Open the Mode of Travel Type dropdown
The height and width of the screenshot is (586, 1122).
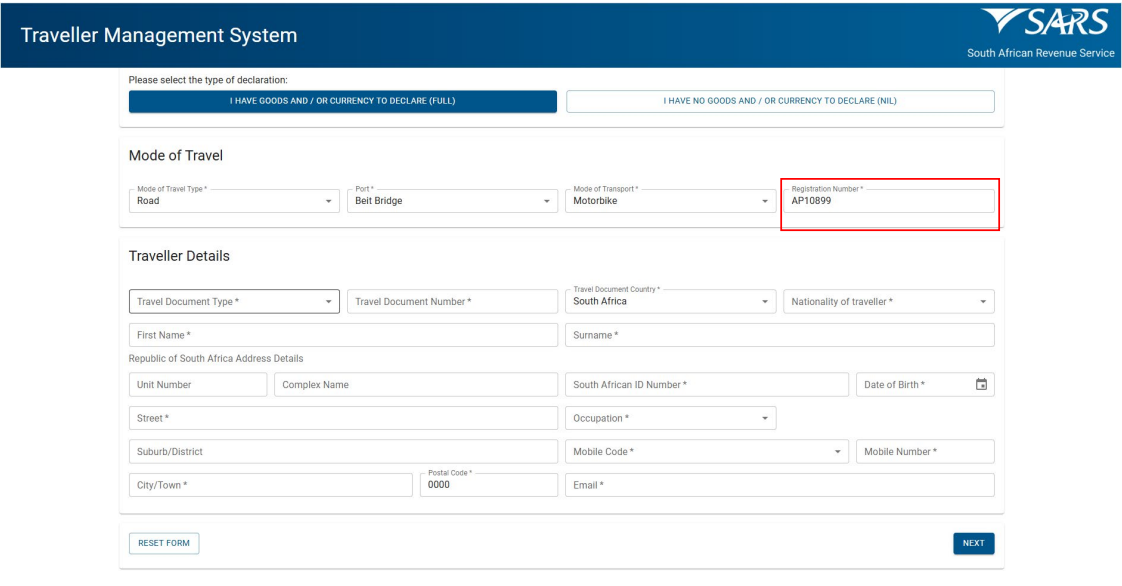pos(234,201)
